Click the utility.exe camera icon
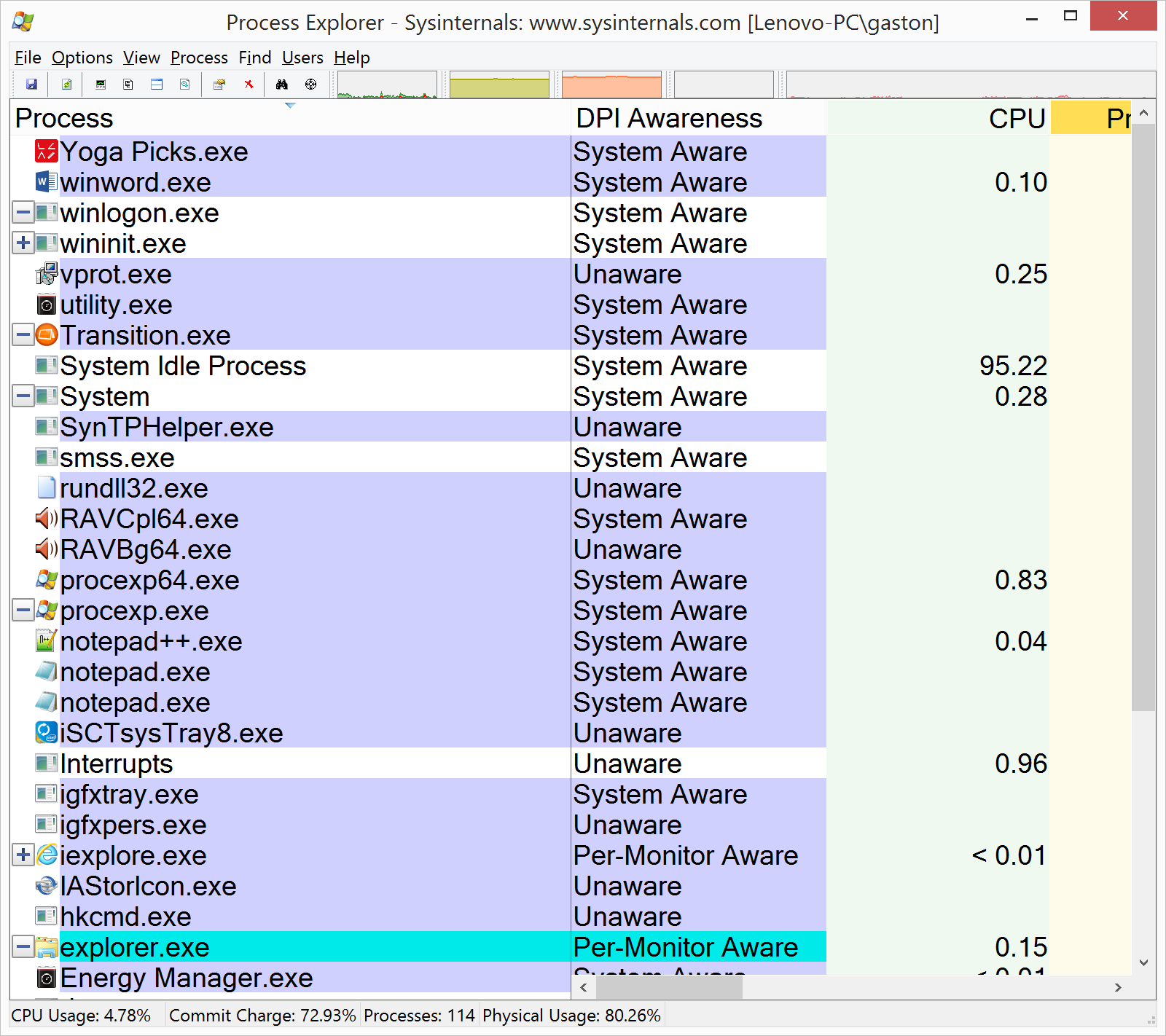The image size is (1166, 1036). click(47, 305)
